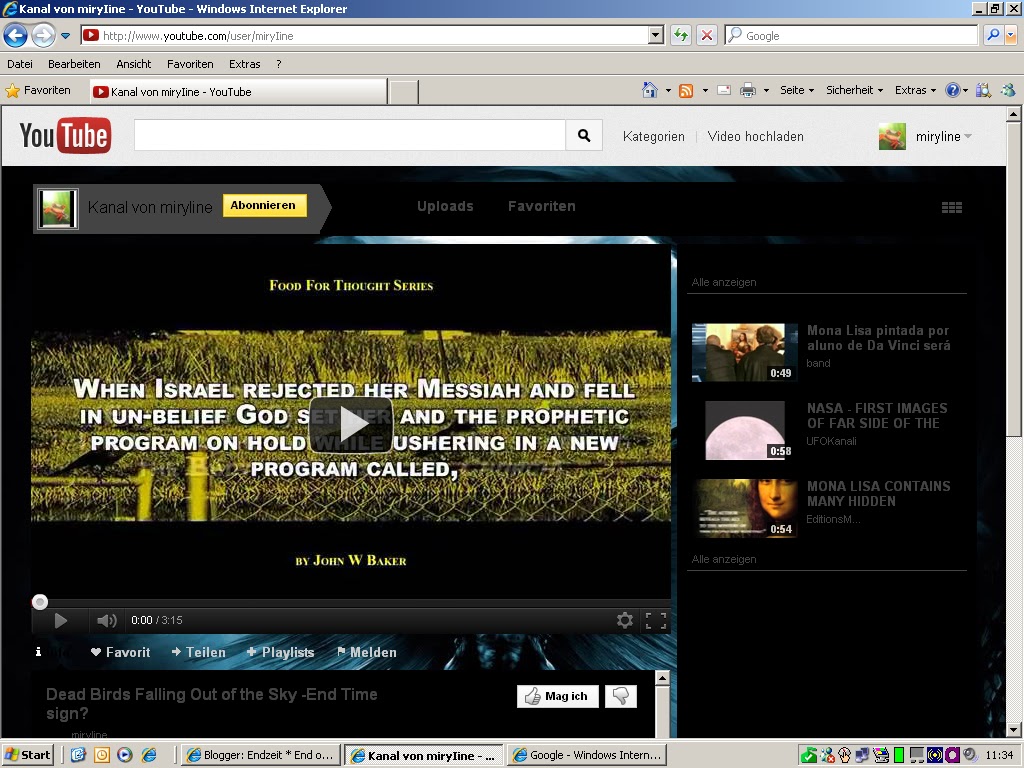Switch to Blogger Endzeit taskbar window
1024x768 pixels.
(x=260, y=755)
